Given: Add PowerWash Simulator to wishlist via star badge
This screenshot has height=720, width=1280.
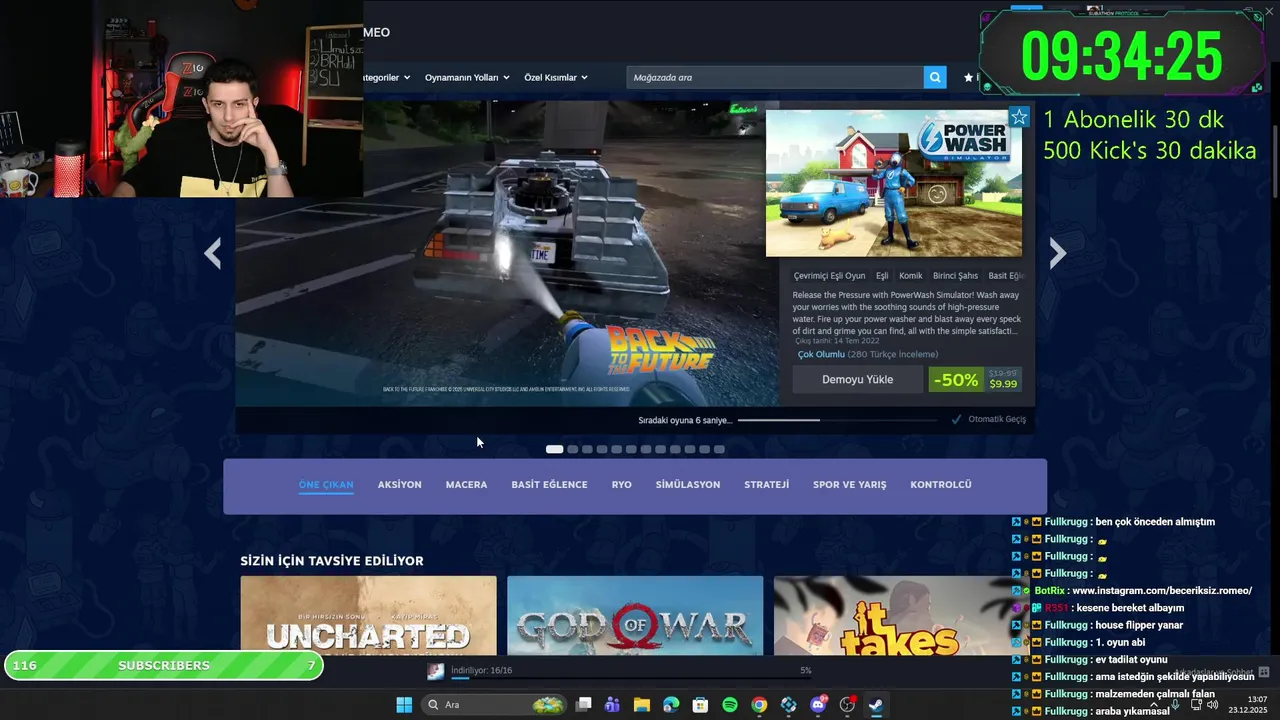Looking at the screenshot, I should [1019, 117].
